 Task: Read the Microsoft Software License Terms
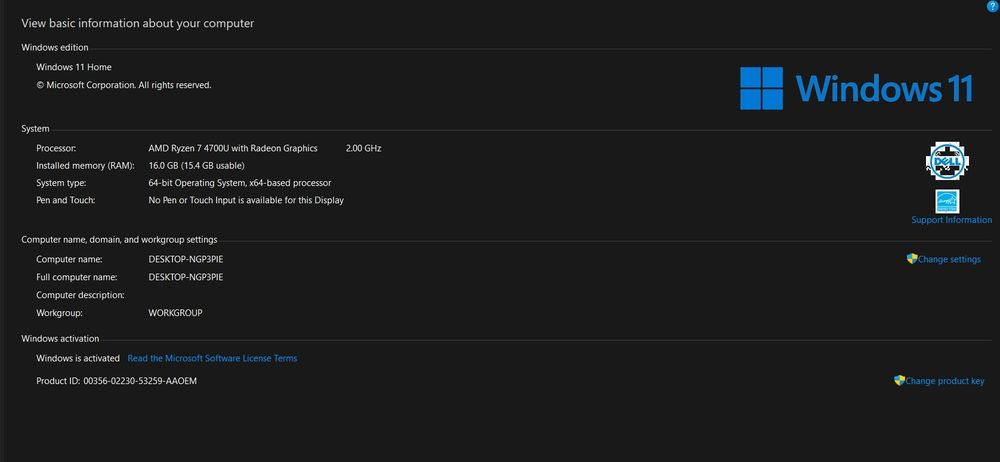pos(212,358)
